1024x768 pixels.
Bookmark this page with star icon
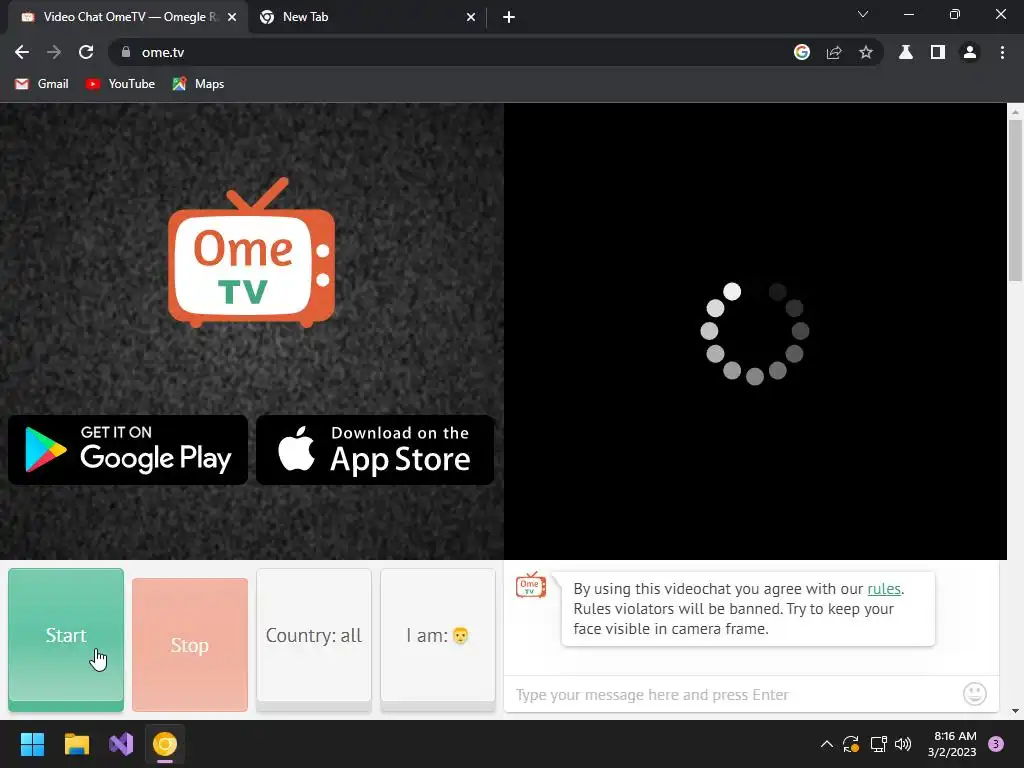(x=866, y=52)
